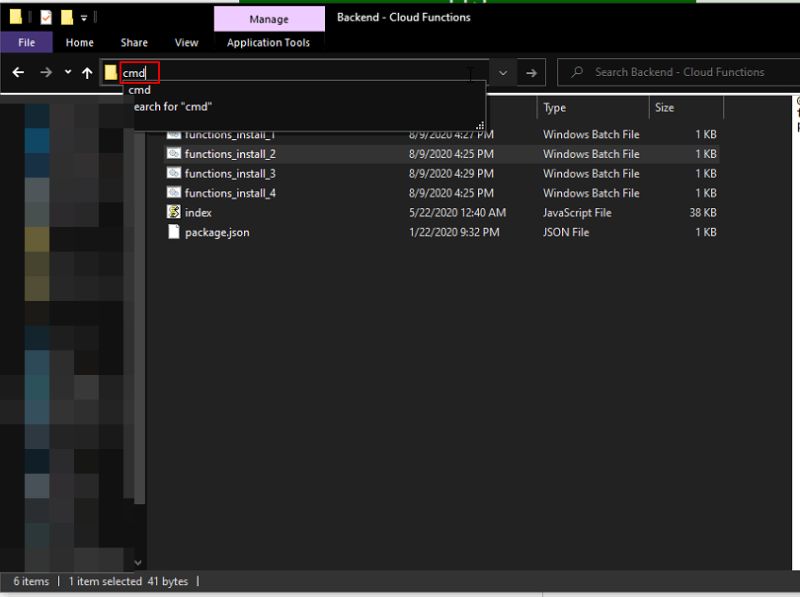Image resolution: width=800 pixels, height=597 pixels.
Task: Select the folder icon in the address bar
Action: tap(110, 72)
